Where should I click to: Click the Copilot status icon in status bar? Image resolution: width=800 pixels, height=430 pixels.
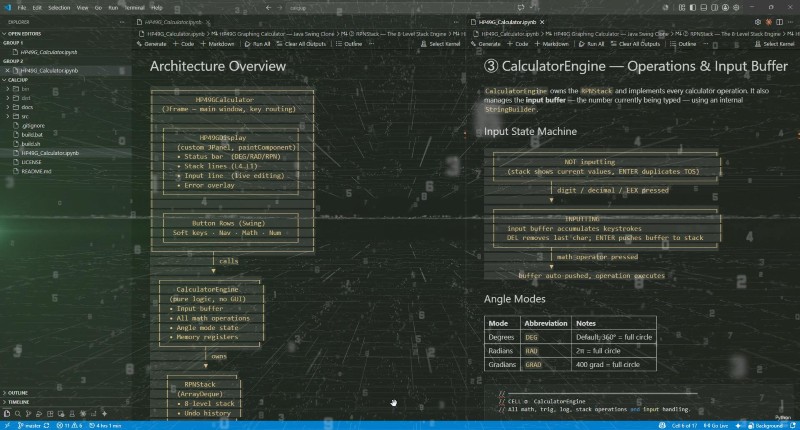pos(662,425)
